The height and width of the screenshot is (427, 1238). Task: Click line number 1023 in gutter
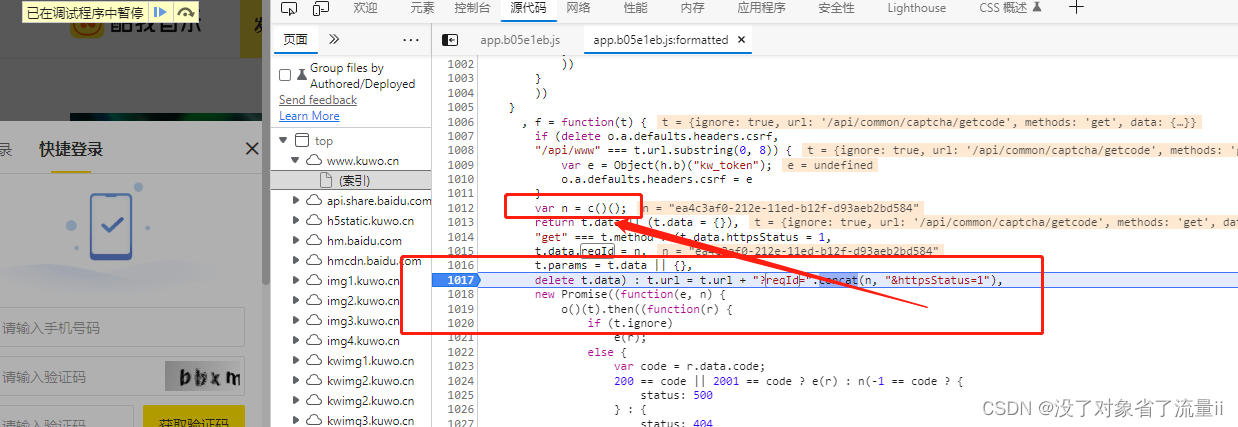click(461, 366)
